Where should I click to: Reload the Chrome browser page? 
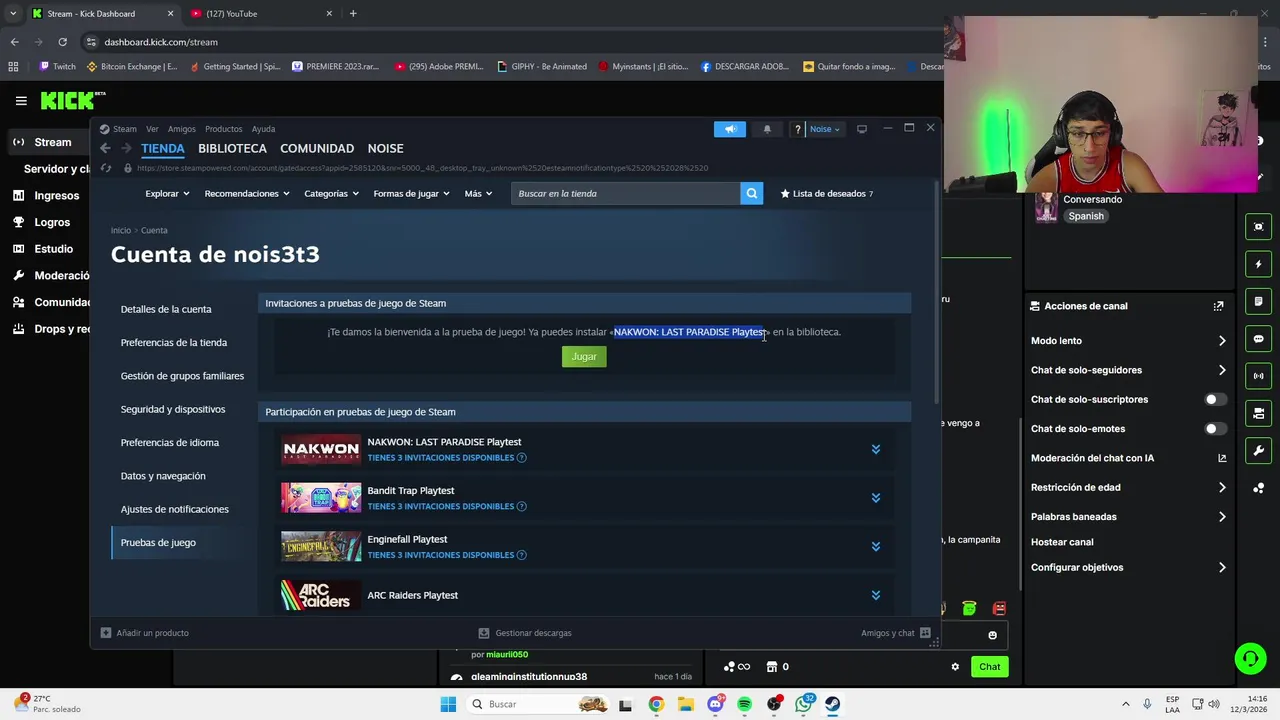[x=62, y=42]
